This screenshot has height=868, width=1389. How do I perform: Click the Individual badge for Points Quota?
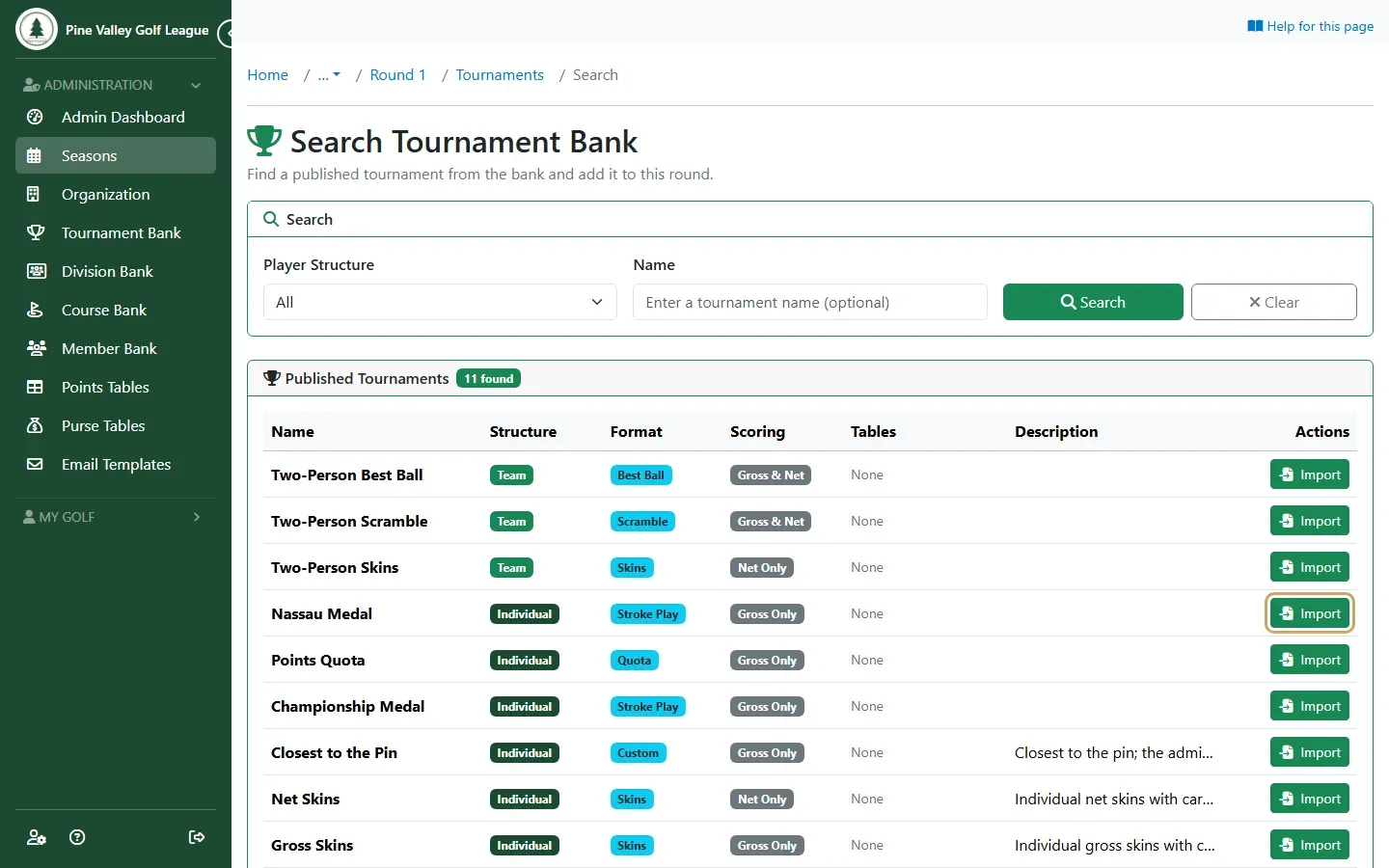[525, 661]
